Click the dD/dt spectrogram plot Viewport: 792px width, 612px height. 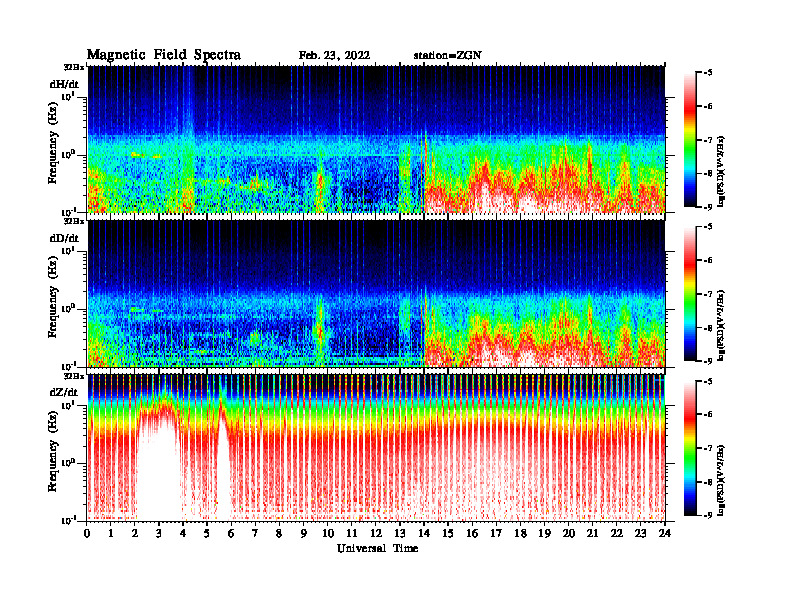[x=376, y=293]
